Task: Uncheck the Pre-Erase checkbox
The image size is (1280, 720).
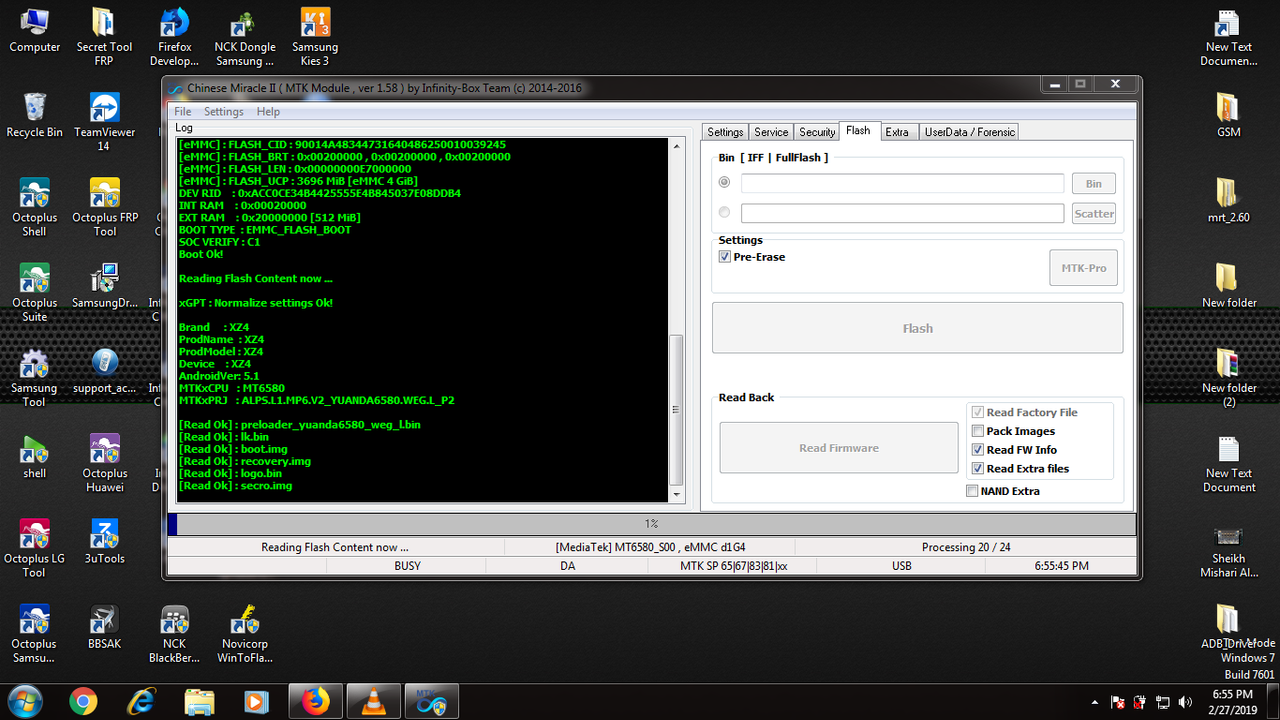Action: click(725, 257)
